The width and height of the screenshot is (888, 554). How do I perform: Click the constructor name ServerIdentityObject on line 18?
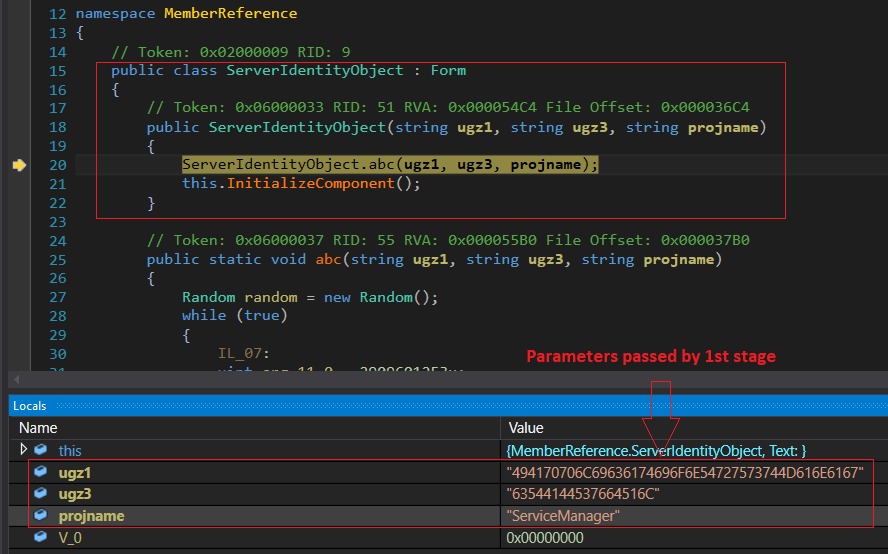coord(297,127)
